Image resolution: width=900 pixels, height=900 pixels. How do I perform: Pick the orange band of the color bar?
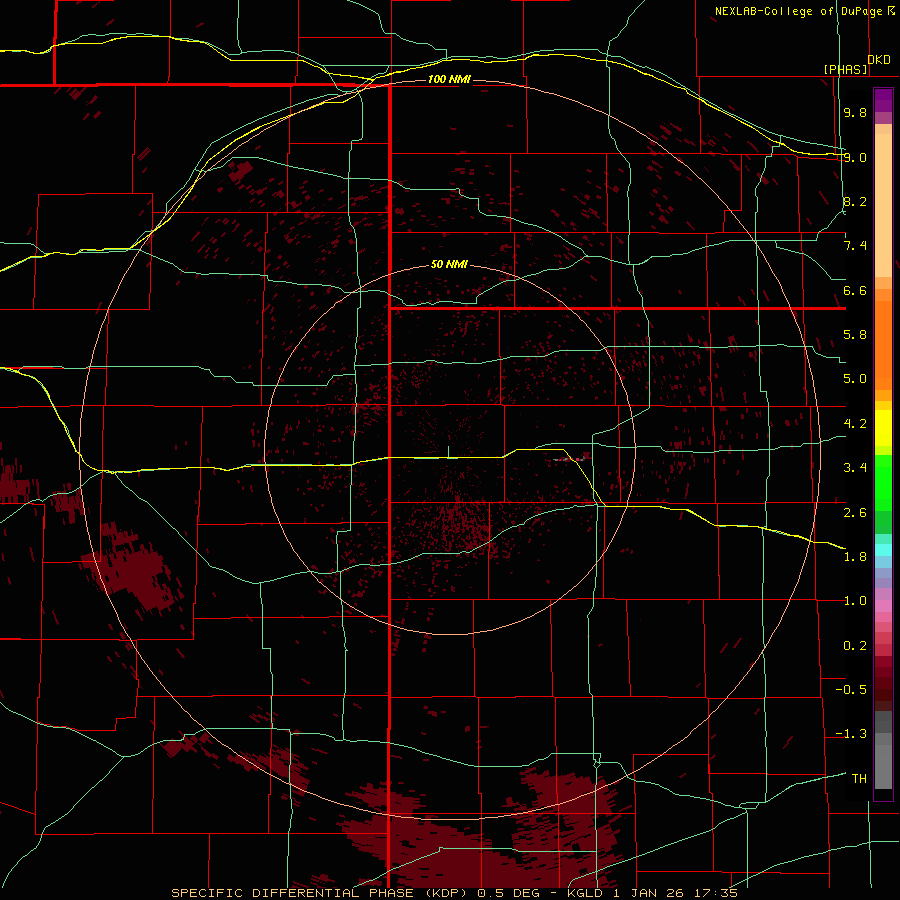(x=883, y=346)
